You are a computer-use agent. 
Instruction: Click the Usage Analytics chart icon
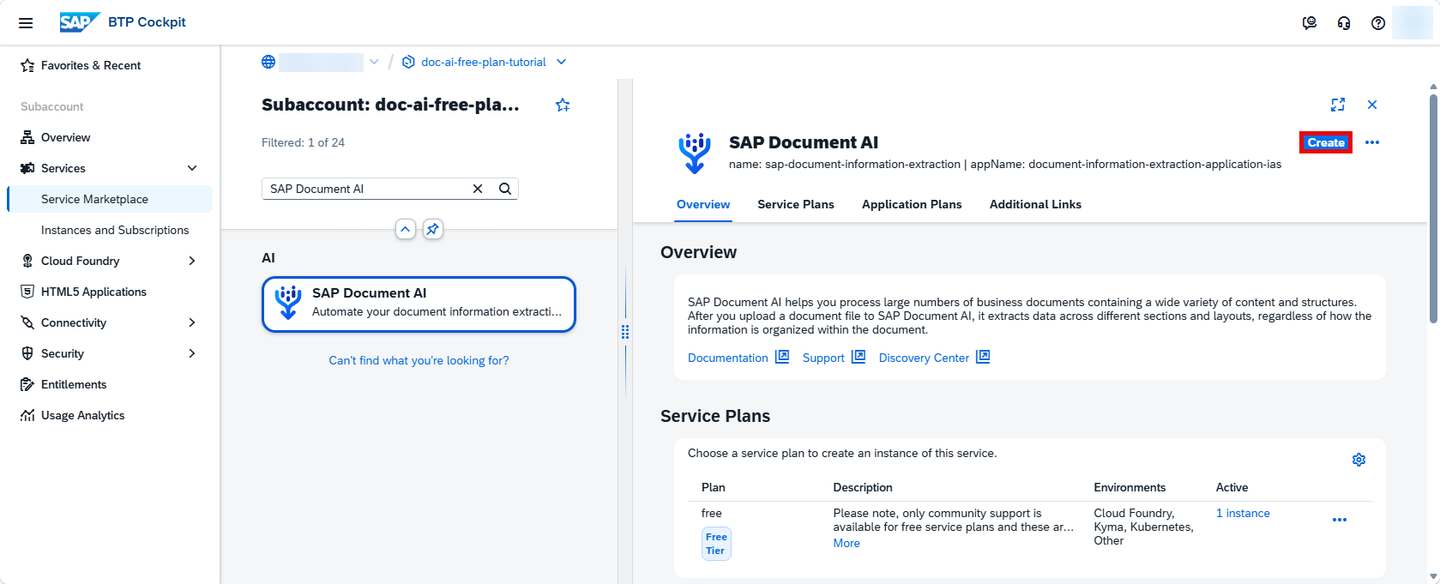pos(28,415)
